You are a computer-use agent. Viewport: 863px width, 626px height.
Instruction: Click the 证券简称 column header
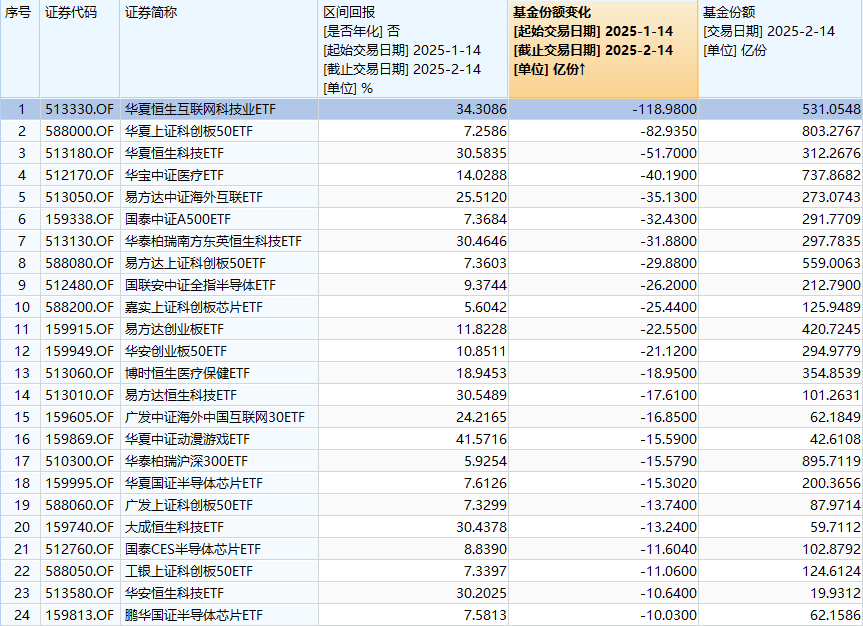click(x=219, y=50)
